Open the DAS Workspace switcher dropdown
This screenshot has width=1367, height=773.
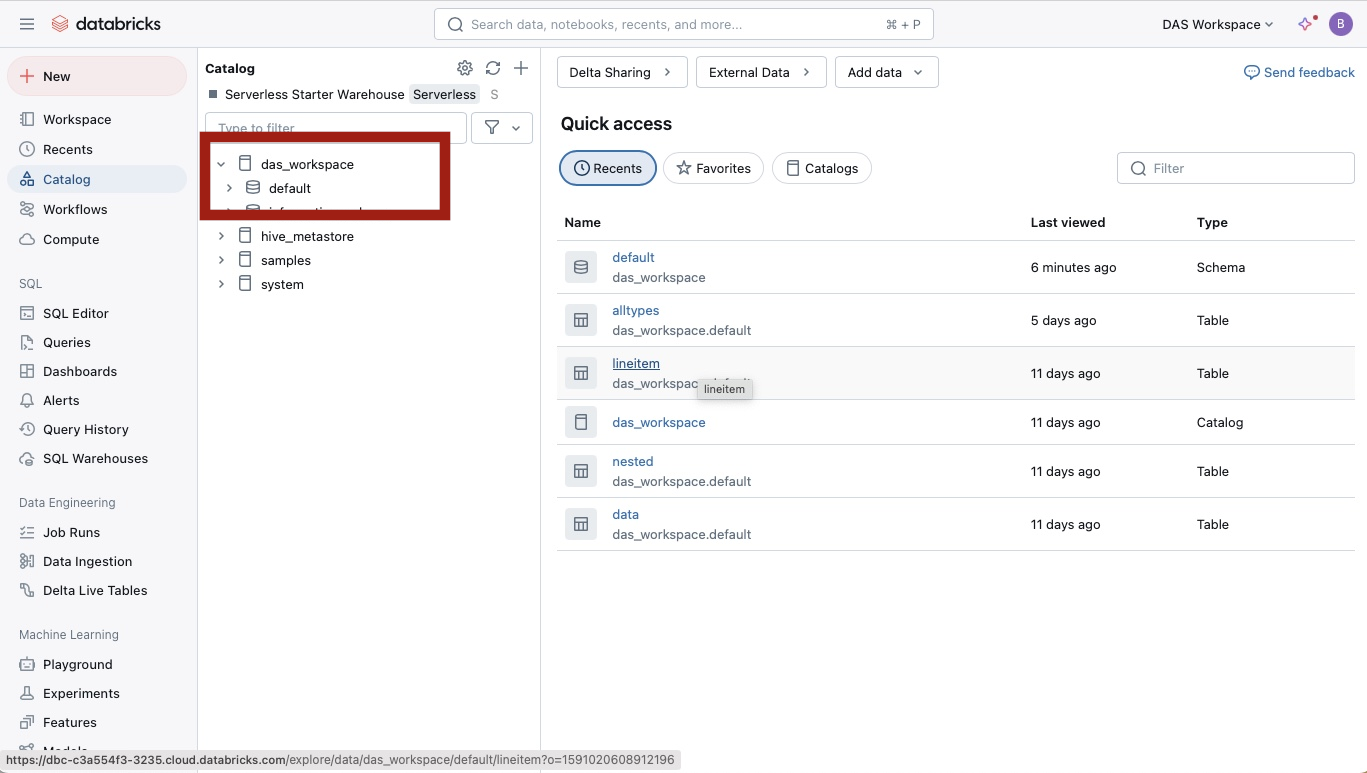[x=1218, y=24]
